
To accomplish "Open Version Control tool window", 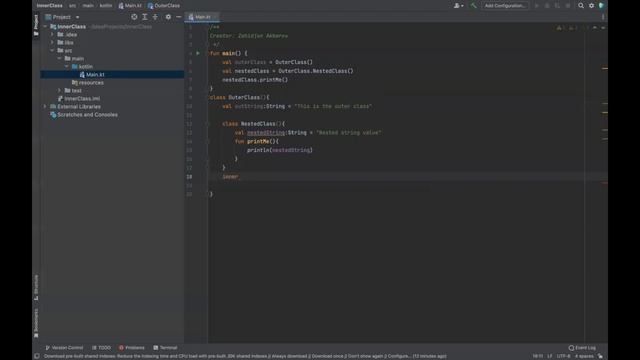I will 64,348.
